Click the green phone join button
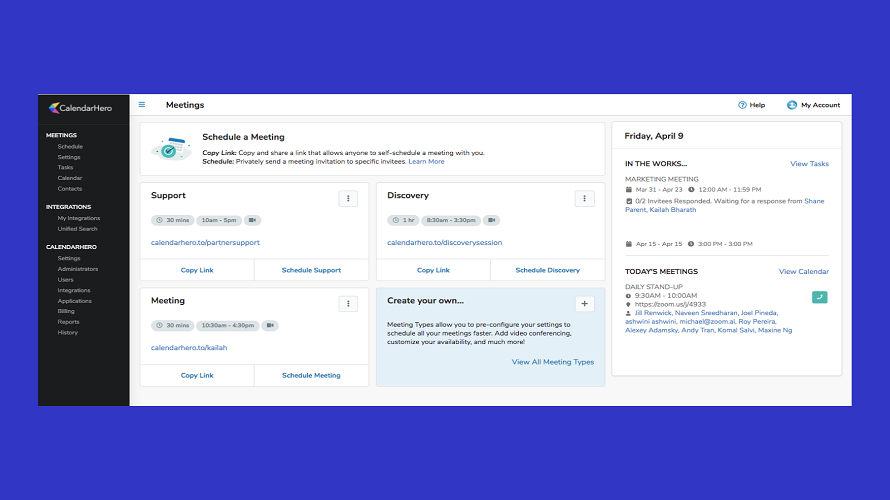The image size is (890, 500). click(820, 297)
